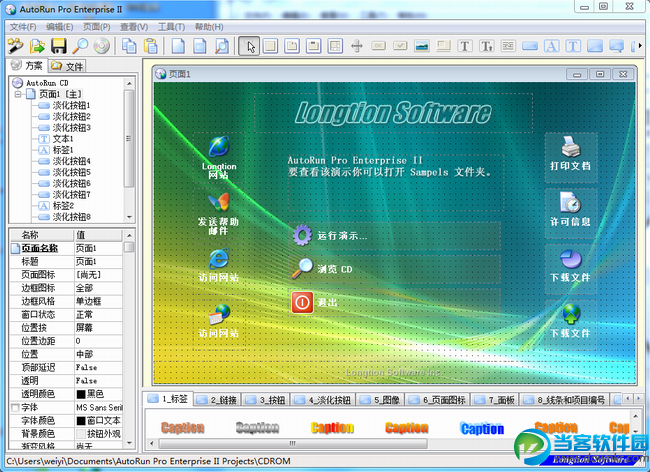Select the OK button object tool
Screen dimensions: 650x472
click(x=378, y=46)
